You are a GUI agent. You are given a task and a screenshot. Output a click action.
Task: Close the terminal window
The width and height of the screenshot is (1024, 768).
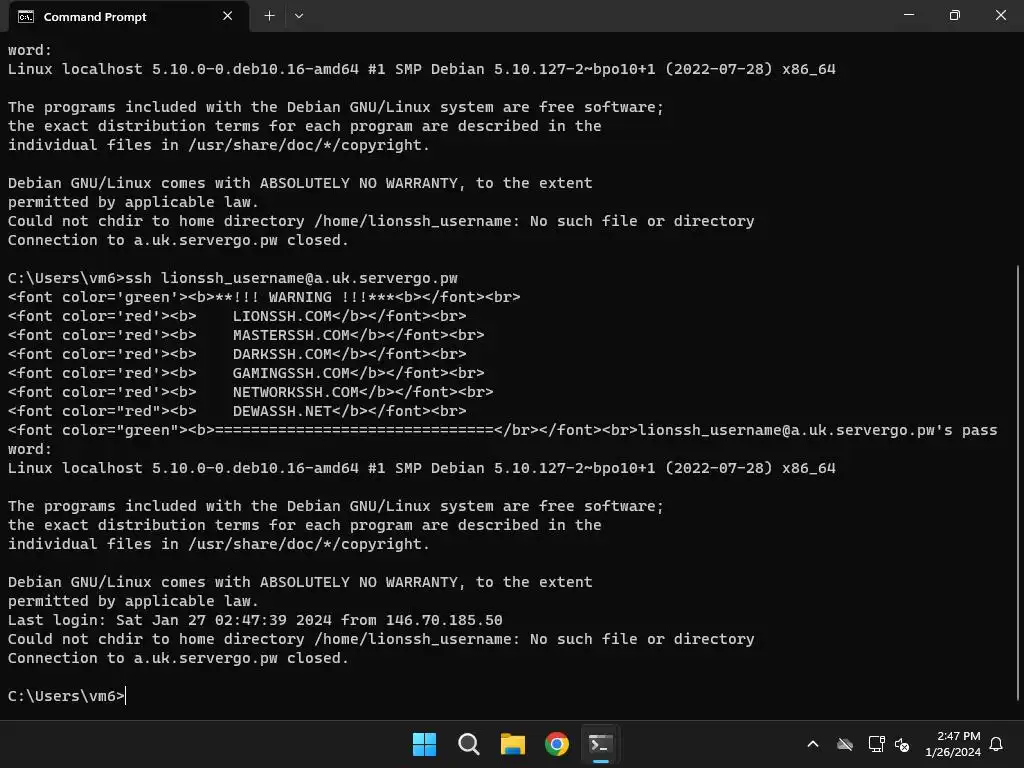1000,15
